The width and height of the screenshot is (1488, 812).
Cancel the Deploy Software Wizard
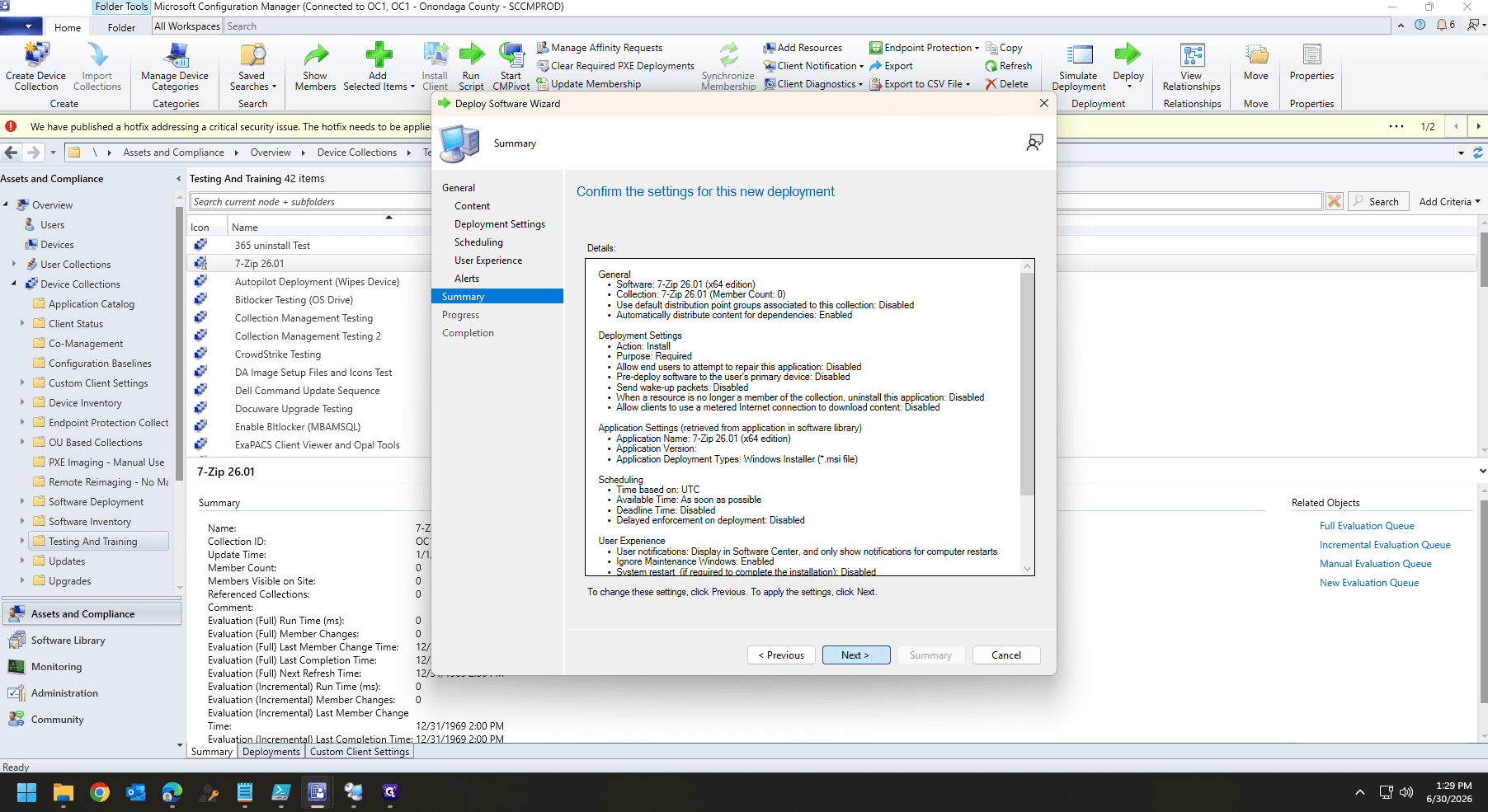point(1005,655)
